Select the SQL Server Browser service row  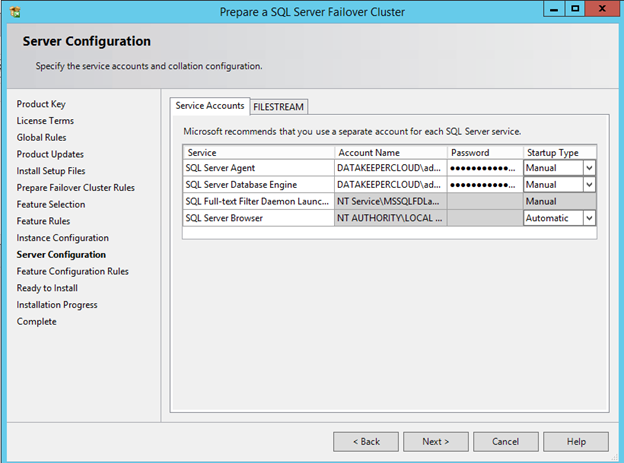257,218
